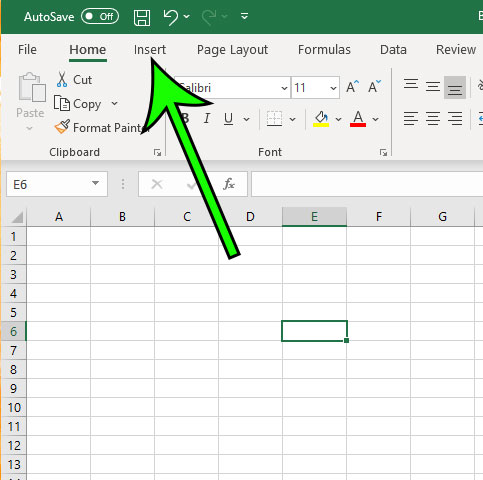Image resolution: width=483 pixels, height=480 pixels.
Task: Open the Data tab
Action: (x=393, y=50)
